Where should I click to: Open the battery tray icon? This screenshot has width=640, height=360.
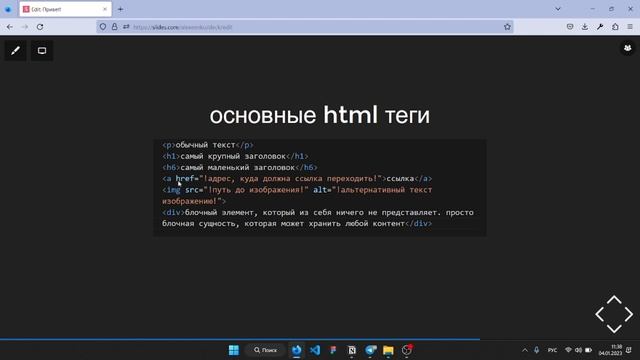point(589,350)
